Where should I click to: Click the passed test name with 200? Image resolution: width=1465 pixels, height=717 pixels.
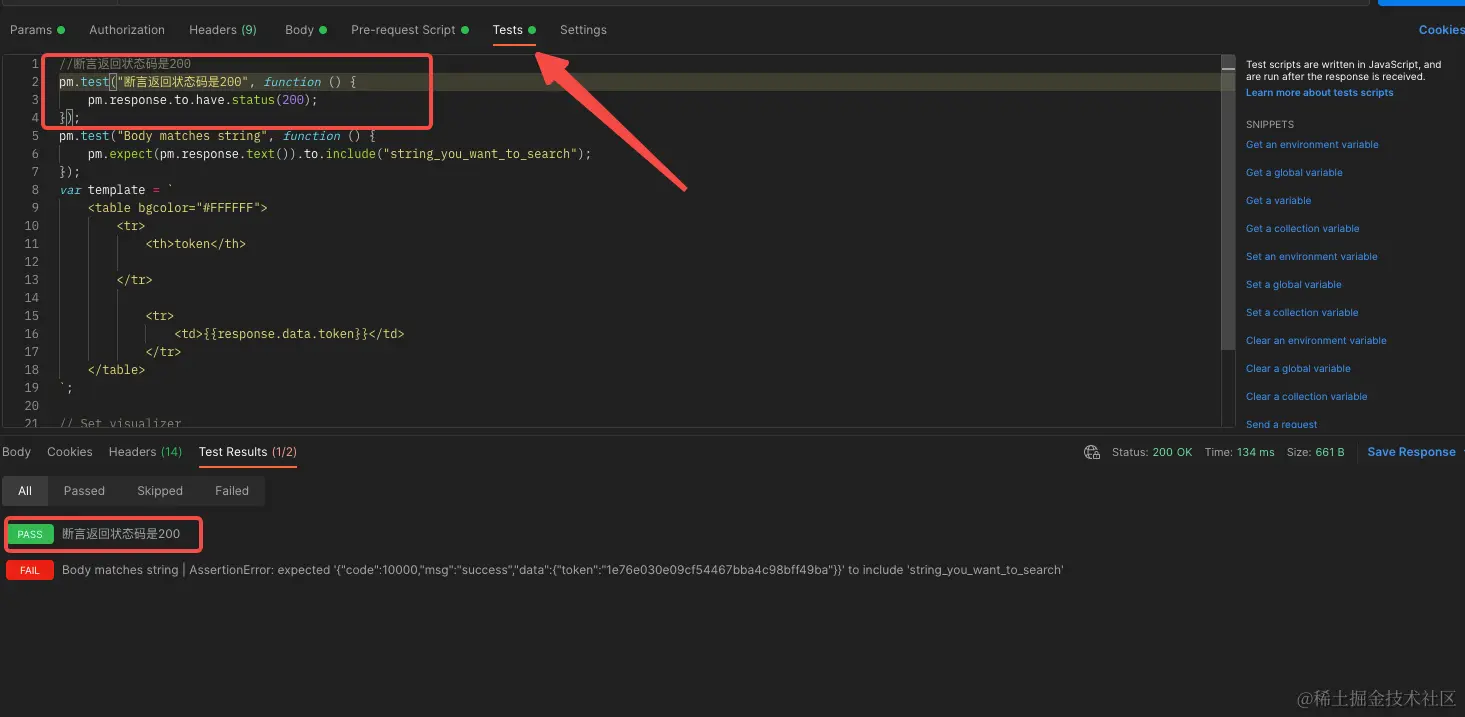pos(121,534)
